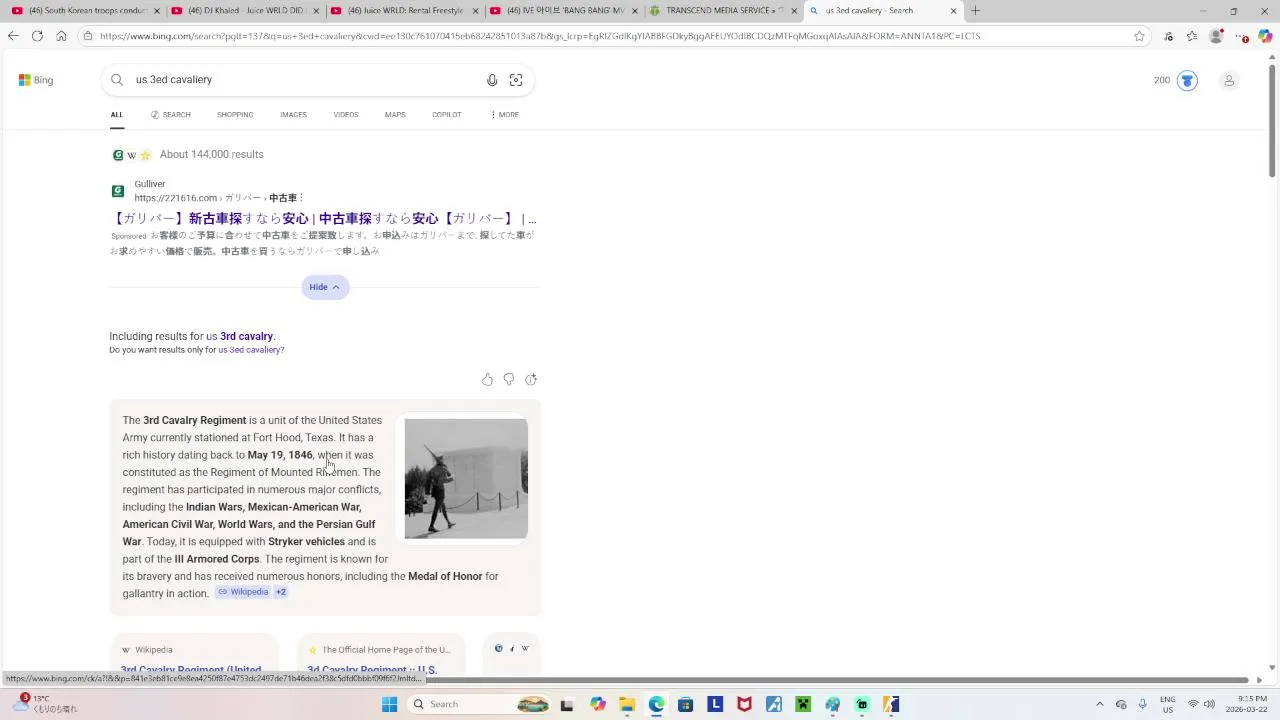The height and width of the screenshot is (720, 1280).
Task: Open Microsoft Store from the taskbar
Action: (x=685, y=704)
